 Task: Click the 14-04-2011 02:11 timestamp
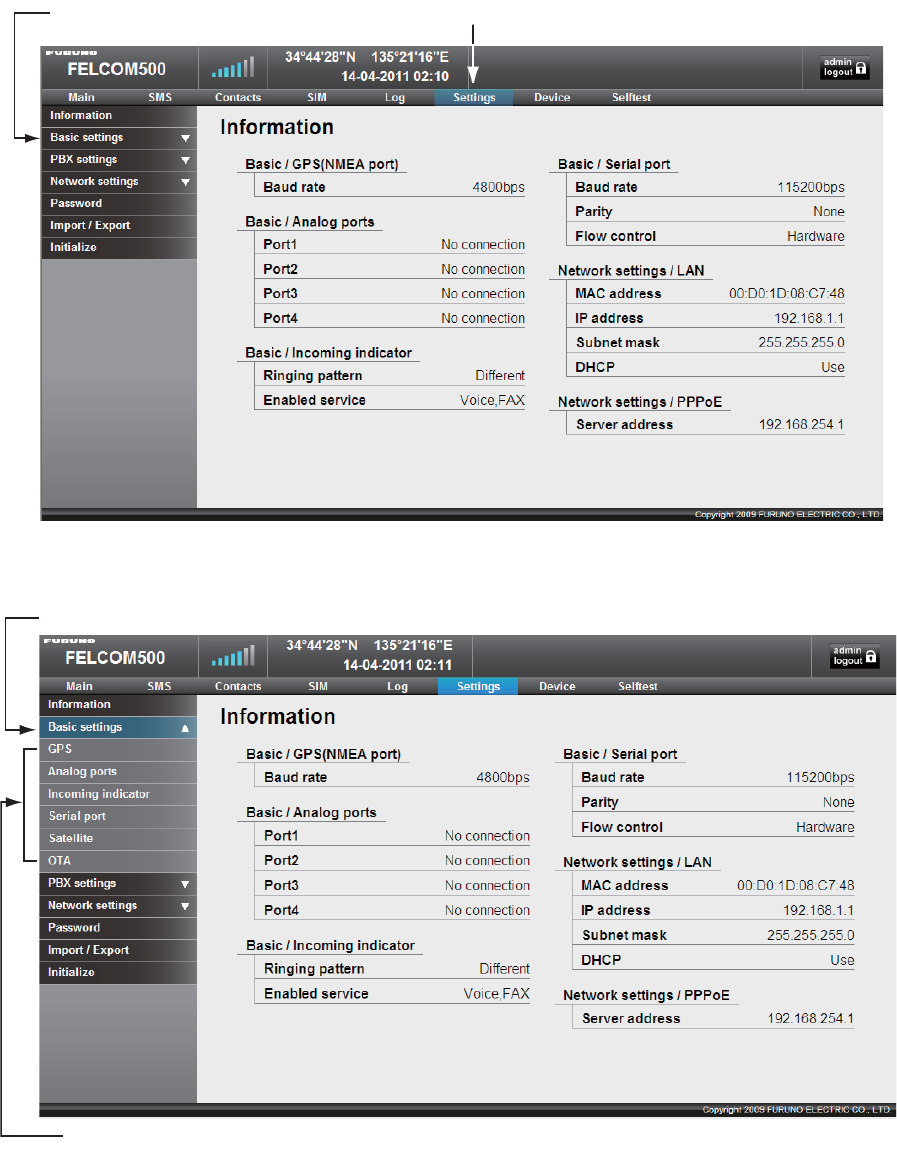pyautogui.click(x=397, y=665)
